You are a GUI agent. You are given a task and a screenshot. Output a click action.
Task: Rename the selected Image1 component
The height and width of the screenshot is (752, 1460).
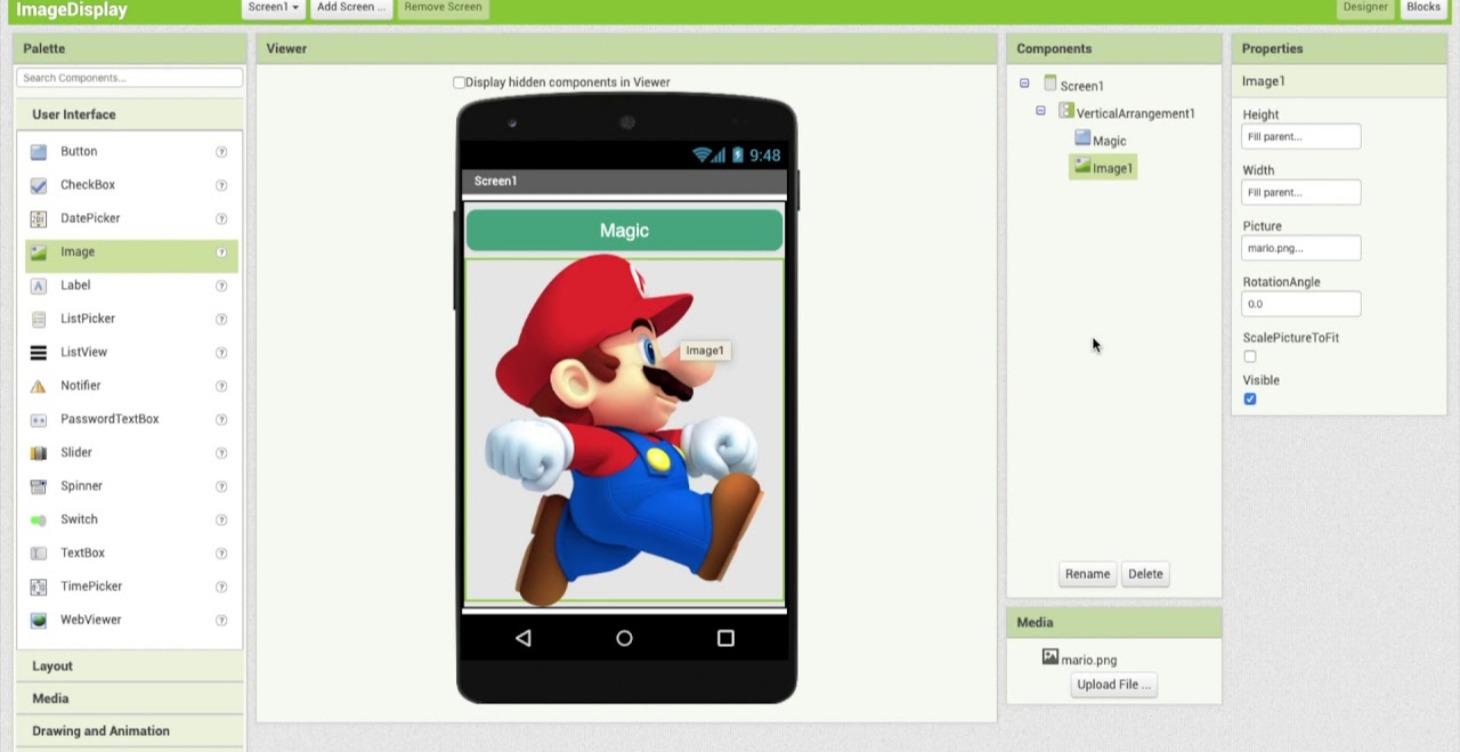pyautogui.click(x=1087, y=574)
